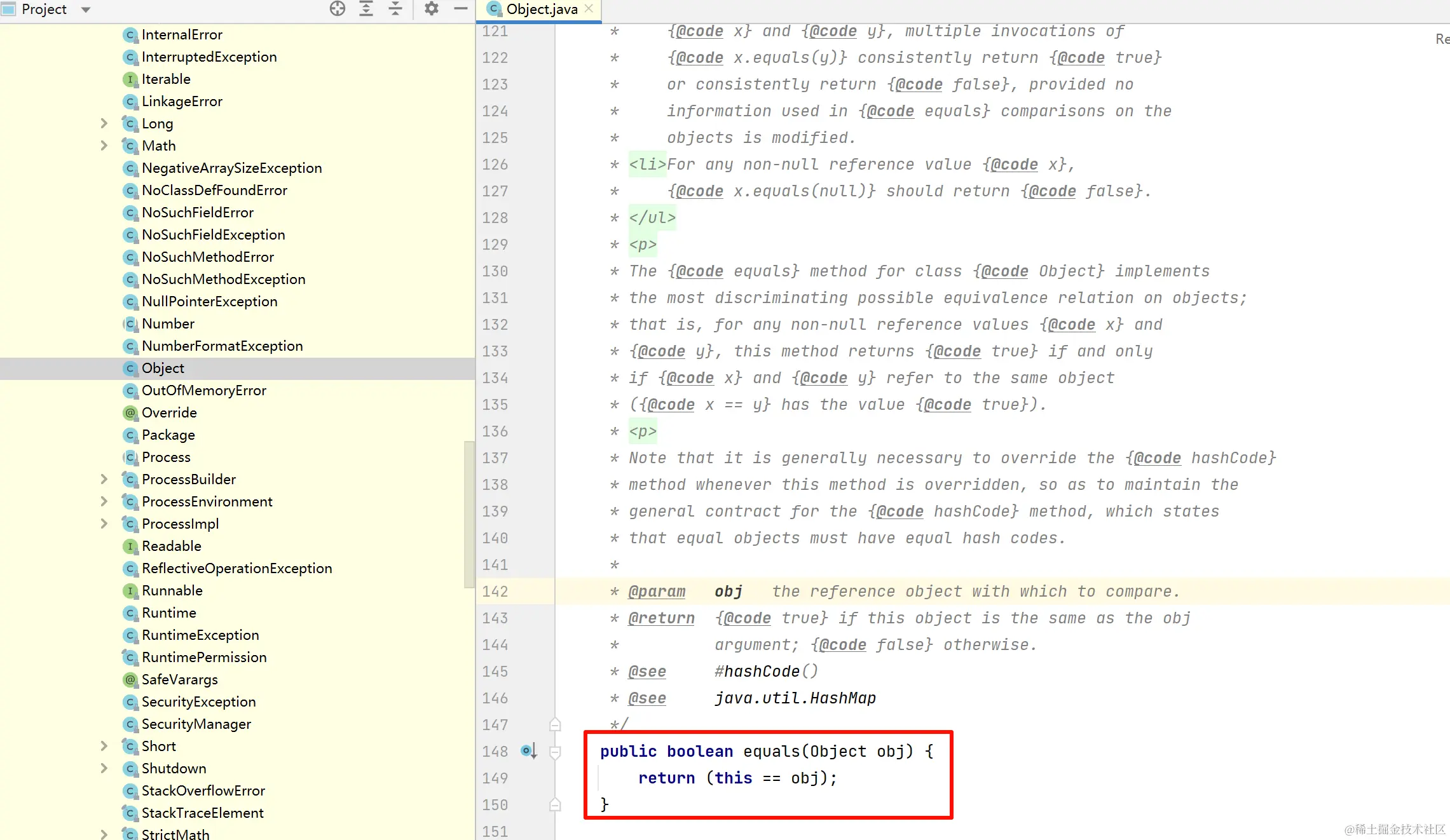Click line number 142 in the gutter
The height and width of the screenshot is (840, 1450).
(x=495, y=592)
